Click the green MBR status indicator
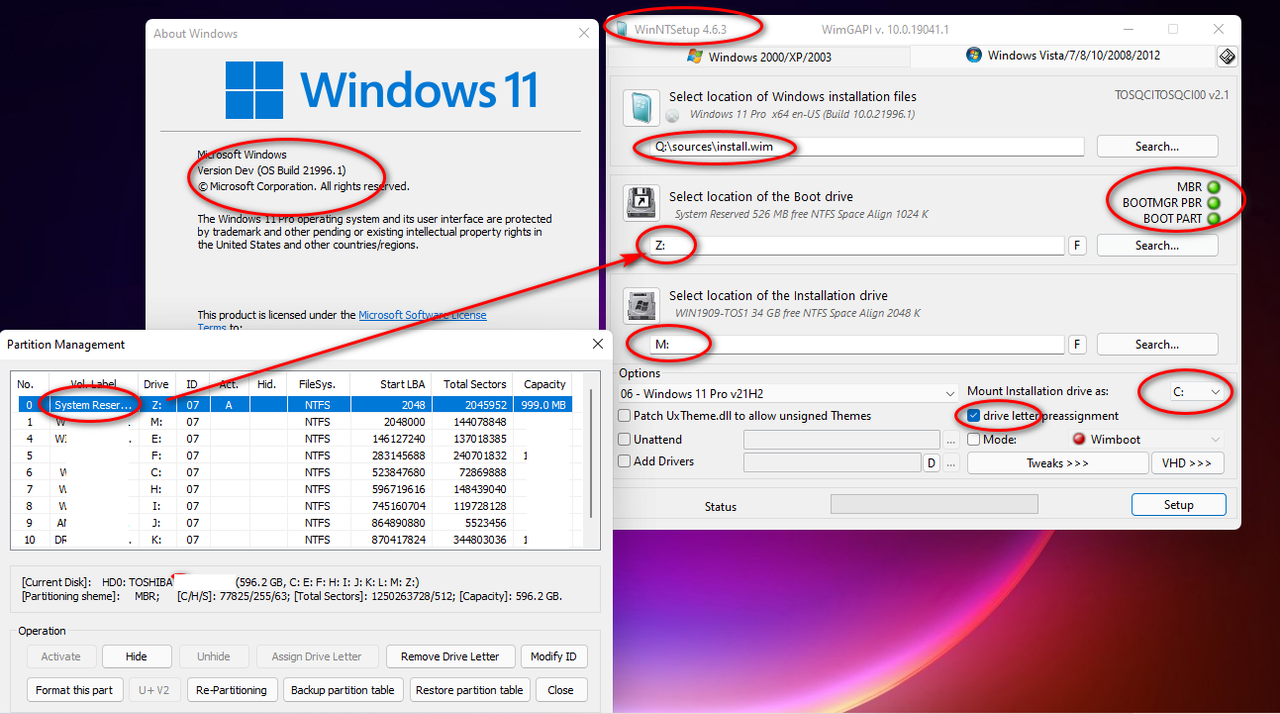 tap(1214, 187)
